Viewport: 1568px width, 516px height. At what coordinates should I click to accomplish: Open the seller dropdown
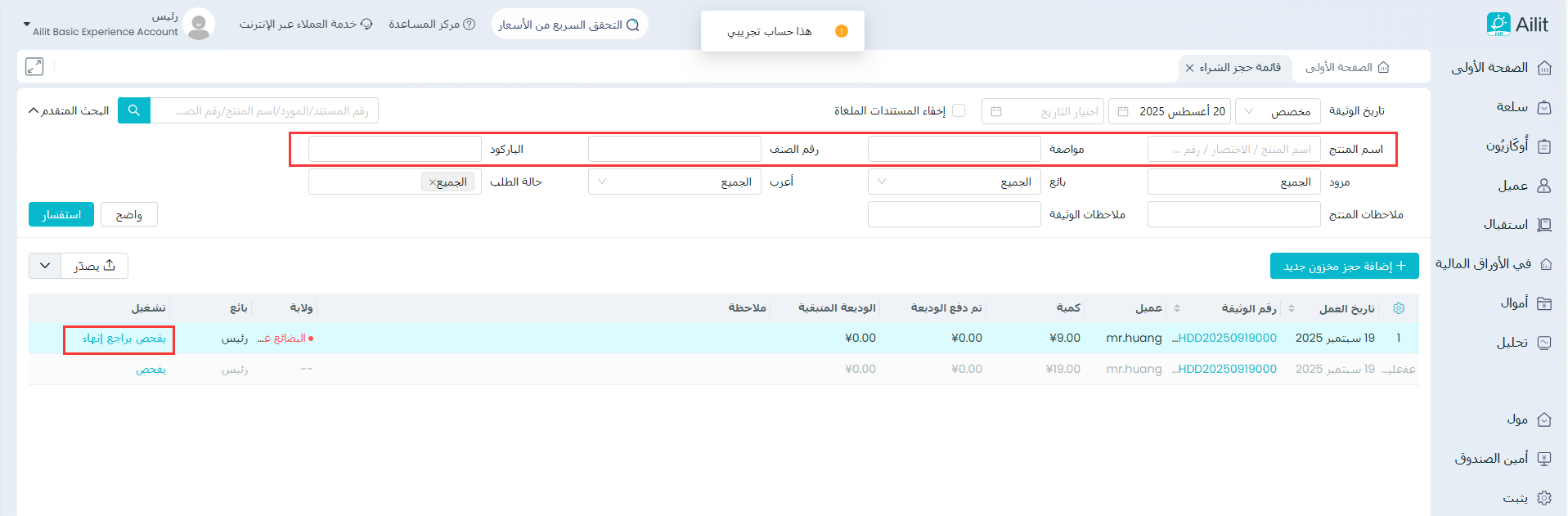click(954, 182)
